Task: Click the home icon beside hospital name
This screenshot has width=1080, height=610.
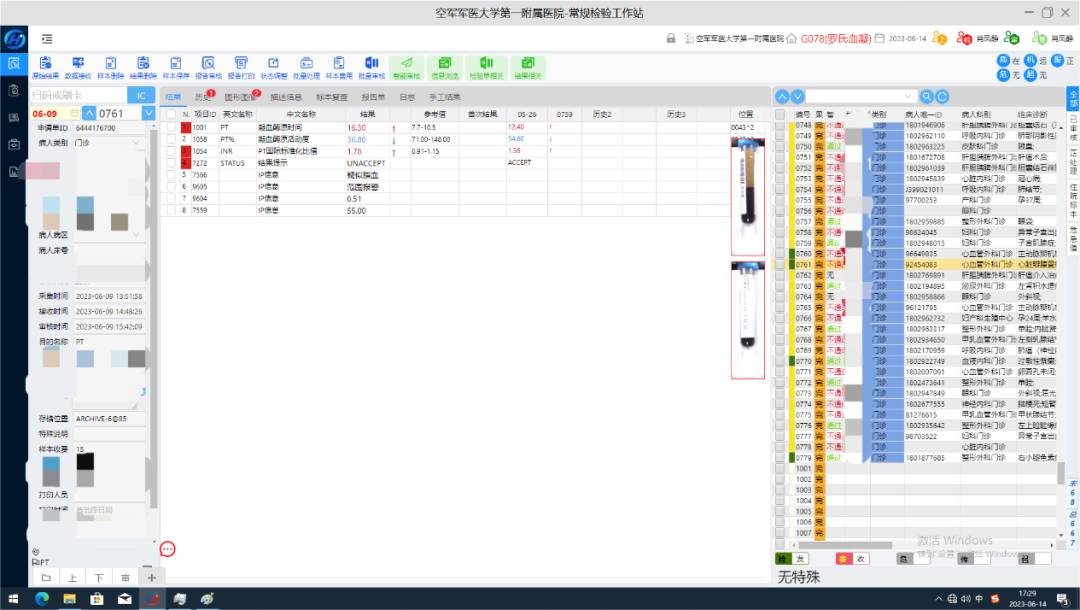Action: click(x=791, y=39)
